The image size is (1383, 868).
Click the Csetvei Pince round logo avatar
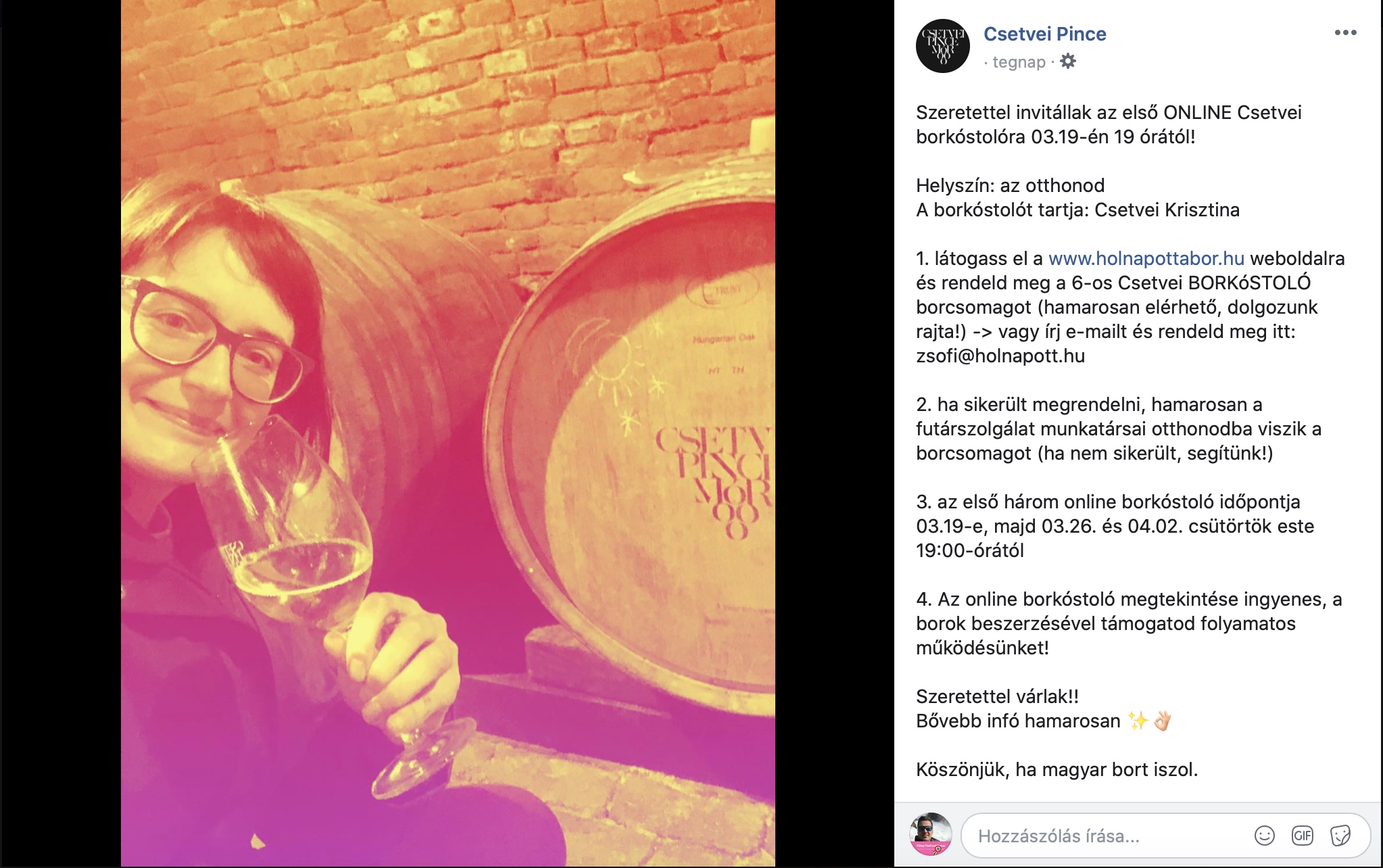(x=942, y=46)
